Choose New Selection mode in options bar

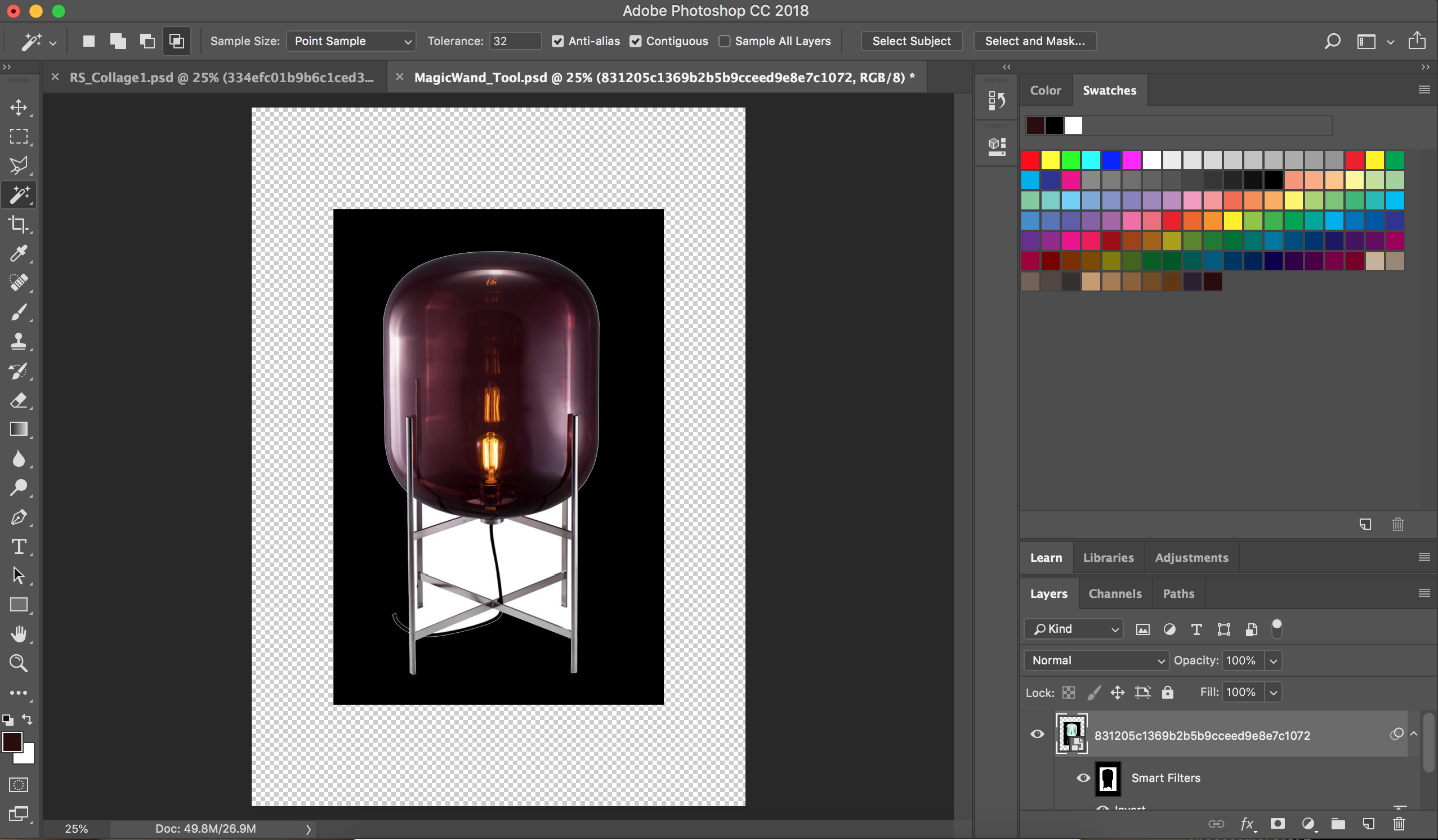(x=88, y=41)
